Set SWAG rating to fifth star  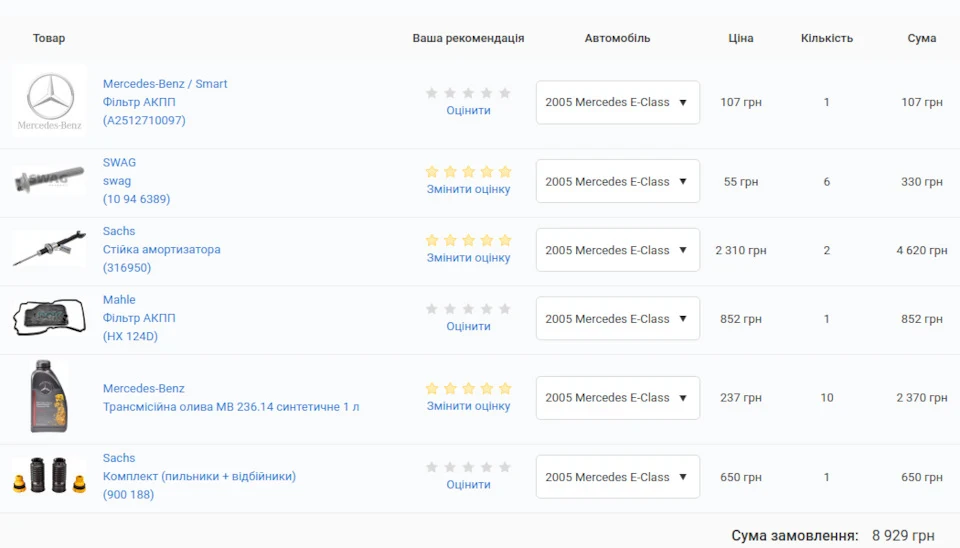pyautogui.click(x=505, y=171)
